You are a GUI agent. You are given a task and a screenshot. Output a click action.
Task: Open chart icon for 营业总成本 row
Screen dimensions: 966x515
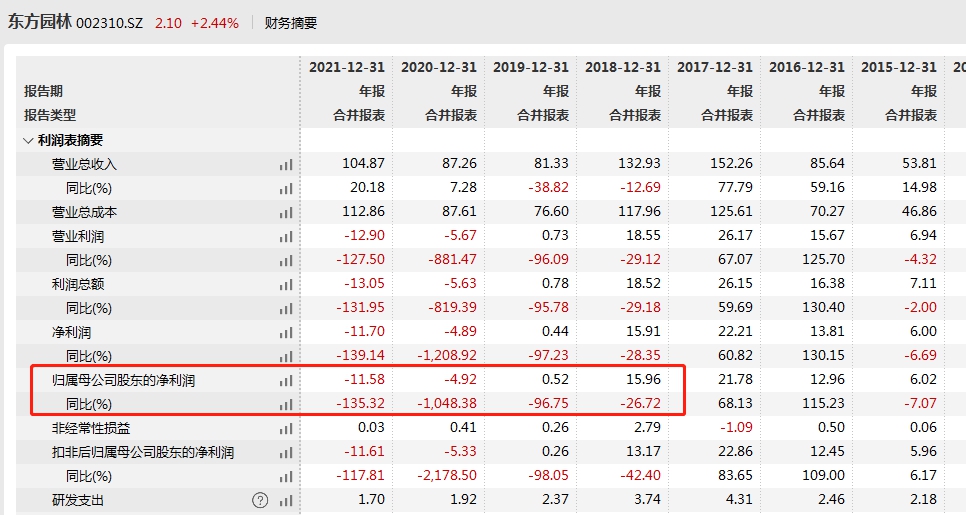285,213
